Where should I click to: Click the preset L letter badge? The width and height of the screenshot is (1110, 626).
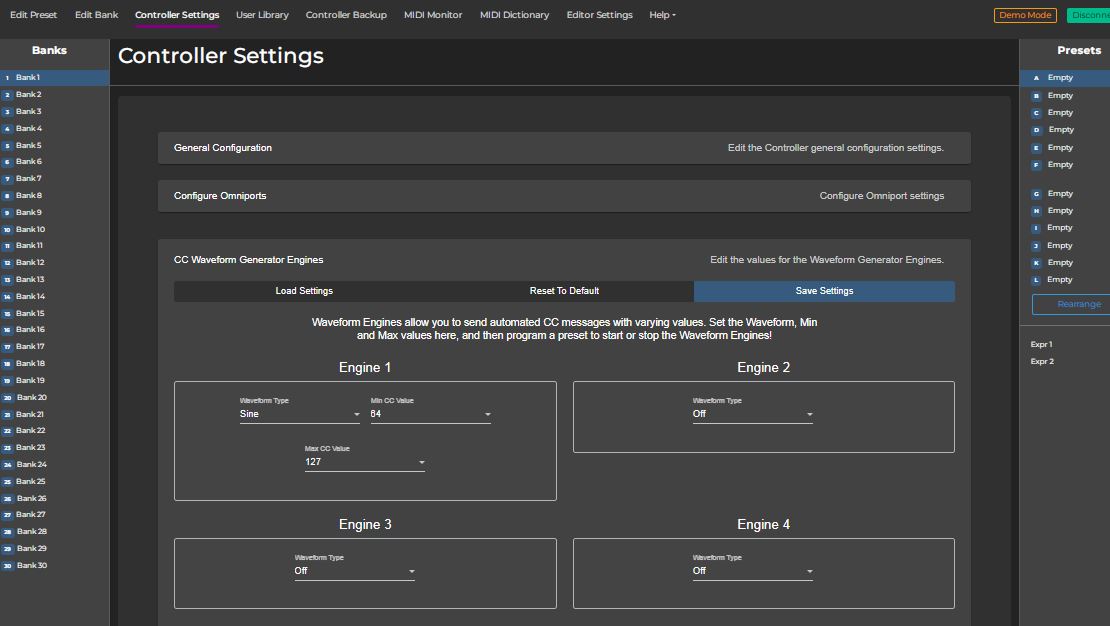(1036, 280)
